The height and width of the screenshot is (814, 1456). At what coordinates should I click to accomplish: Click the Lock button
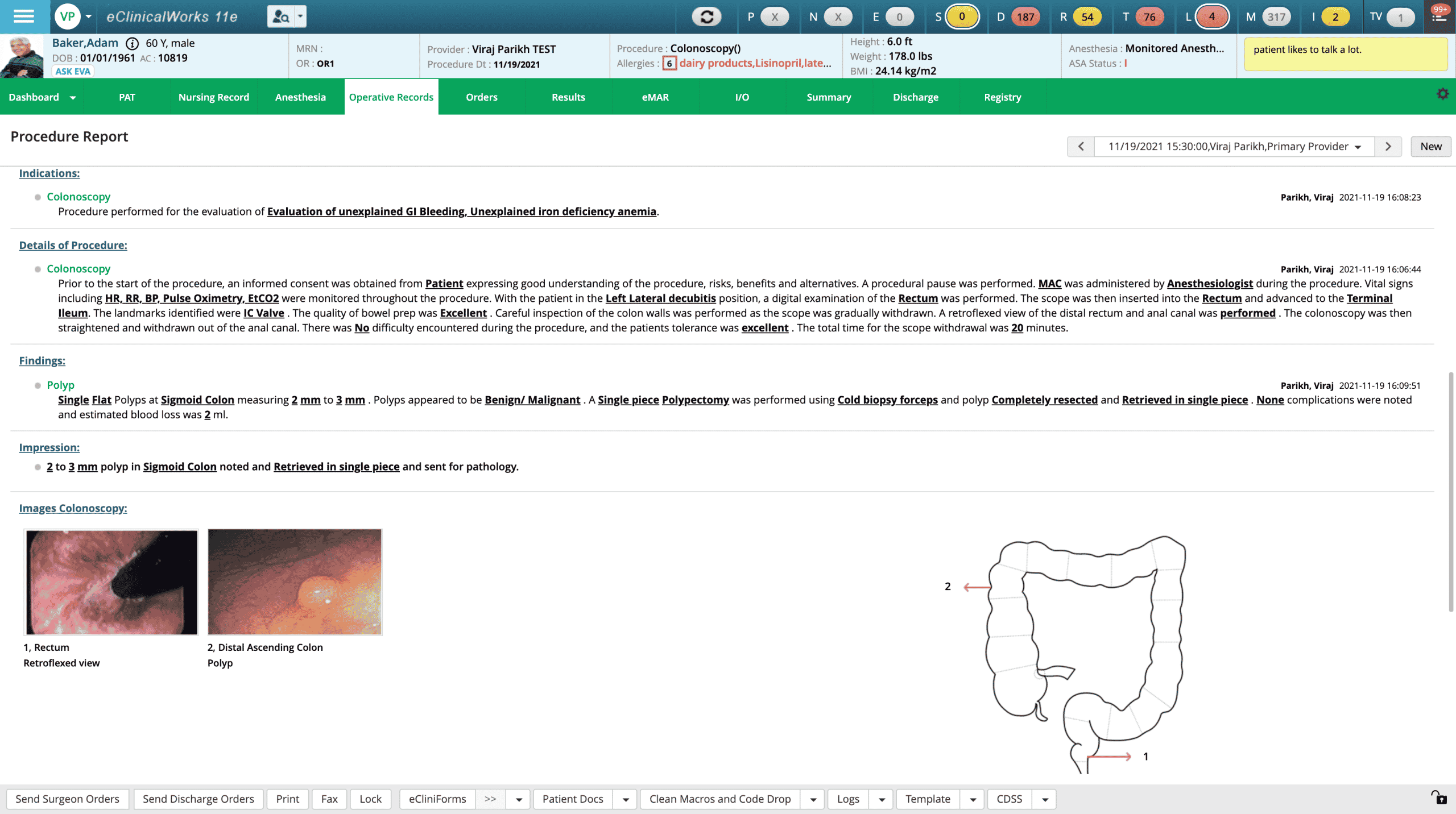370,798
